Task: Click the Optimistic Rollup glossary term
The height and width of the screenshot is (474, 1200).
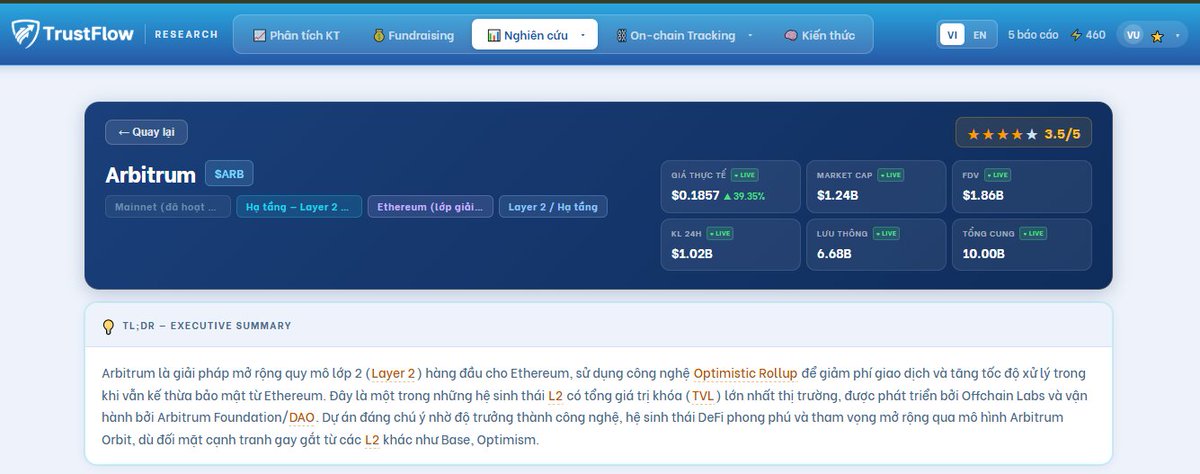Action: click(x=745, y=374)
